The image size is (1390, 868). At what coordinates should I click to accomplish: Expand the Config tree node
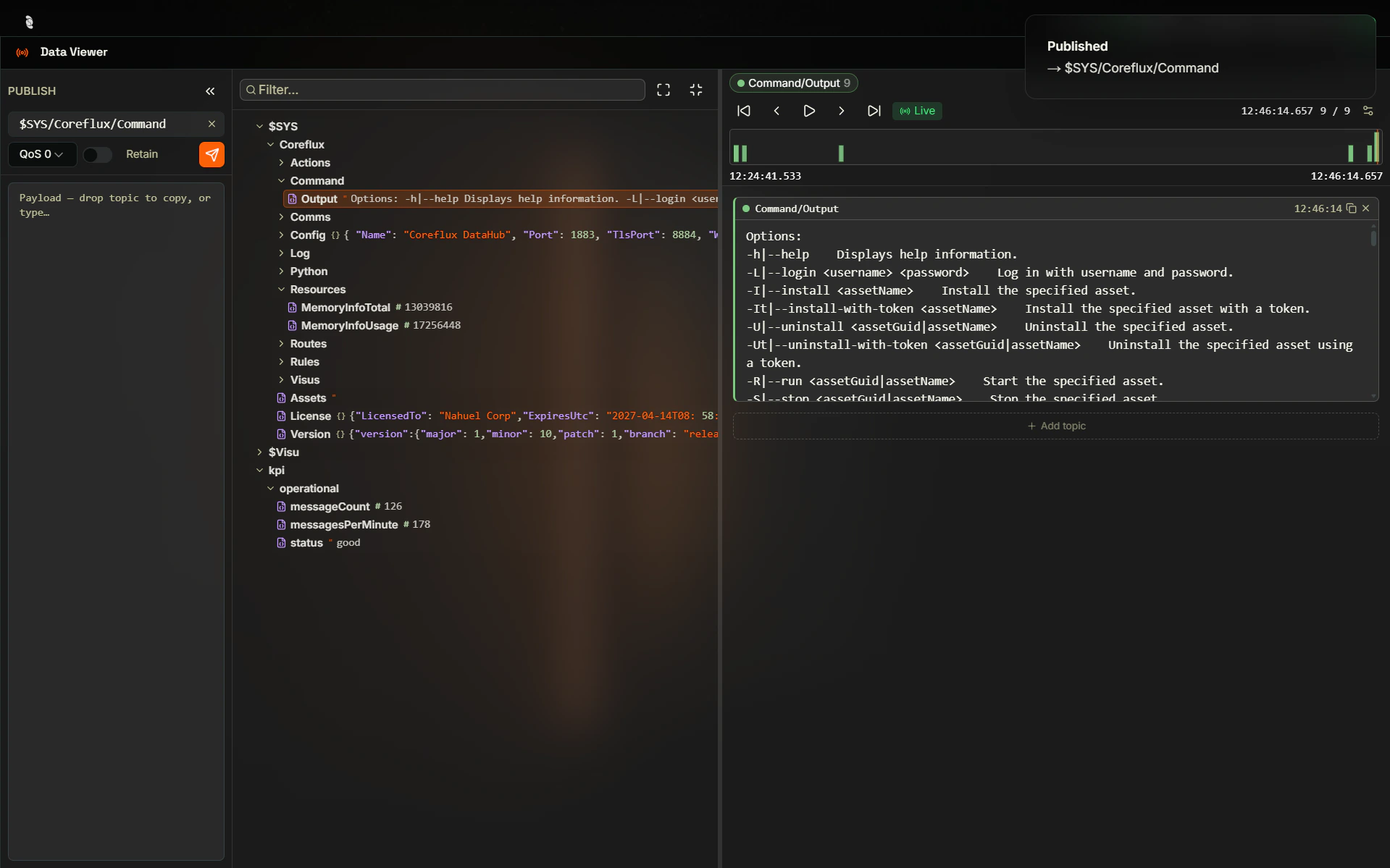pyautogui.click(x=281, y=235)
